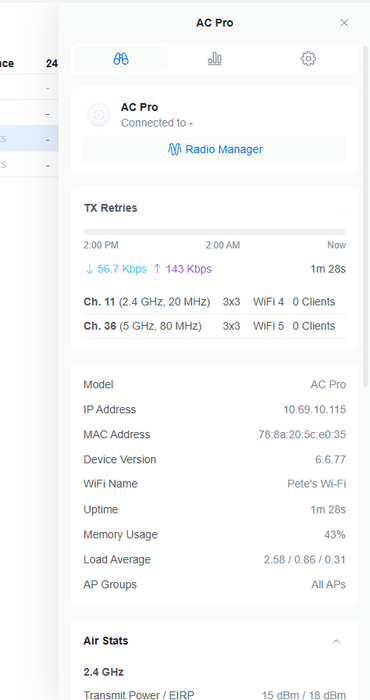Image resolution: width=370 pixels, height=700 pixels.
Task: Select the Ch. 36 5 GHz radio row
Action: click(215, 326)
